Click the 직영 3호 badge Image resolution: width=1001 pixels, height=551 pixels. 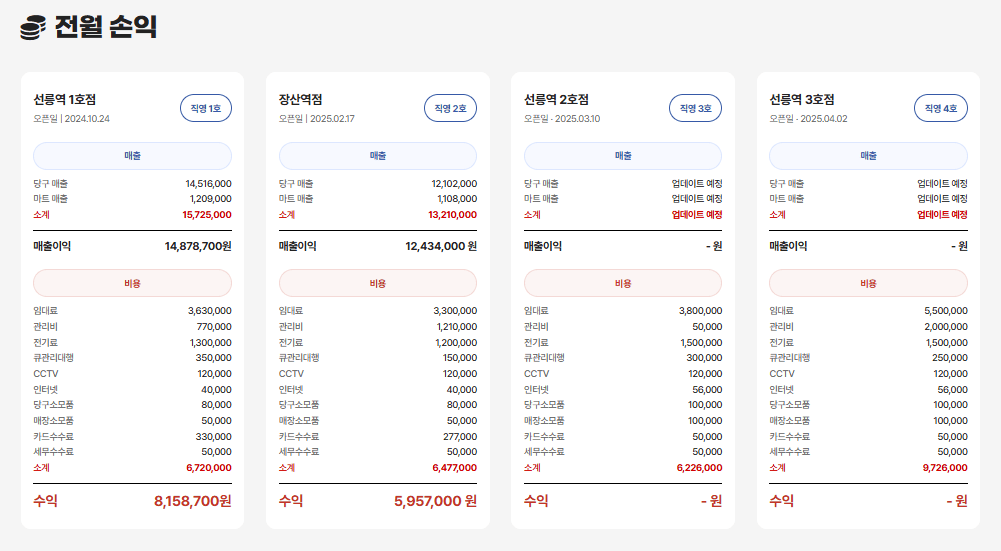point(696,108)
